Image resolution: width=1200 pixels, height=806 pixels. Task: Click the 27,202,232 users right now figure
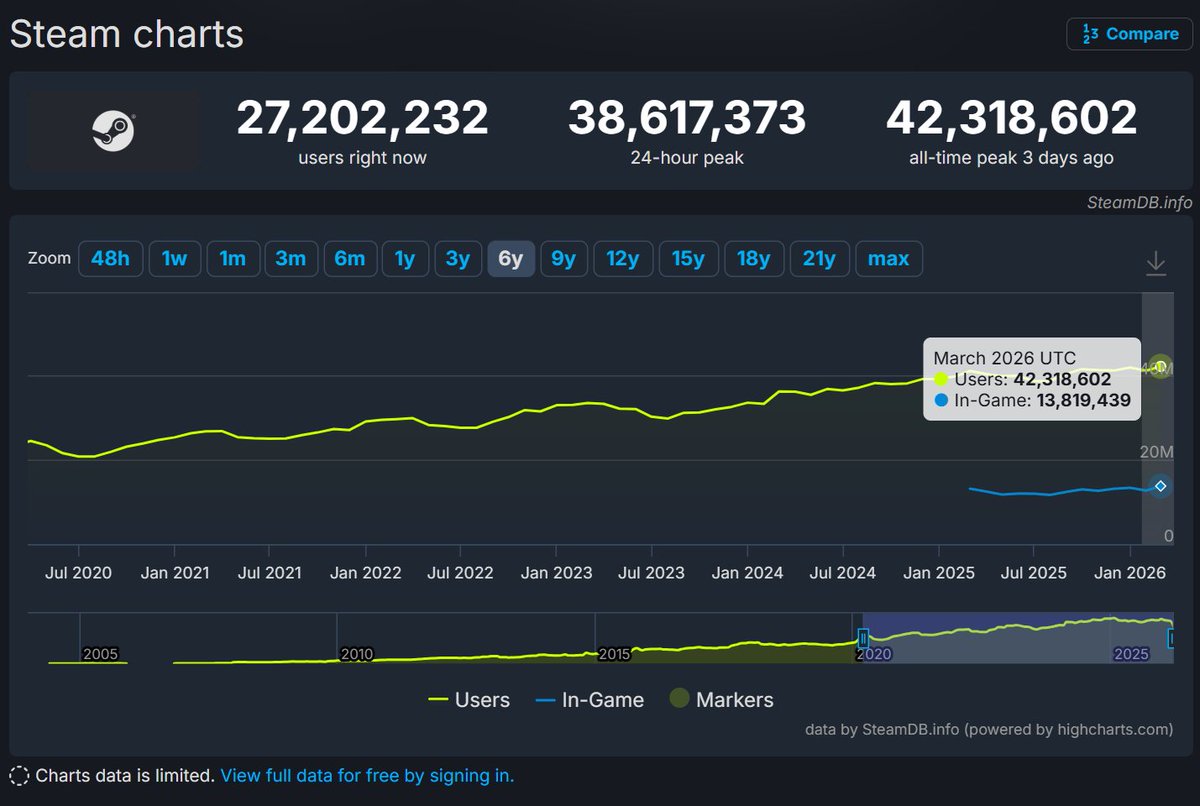click(x=362, y=118)
